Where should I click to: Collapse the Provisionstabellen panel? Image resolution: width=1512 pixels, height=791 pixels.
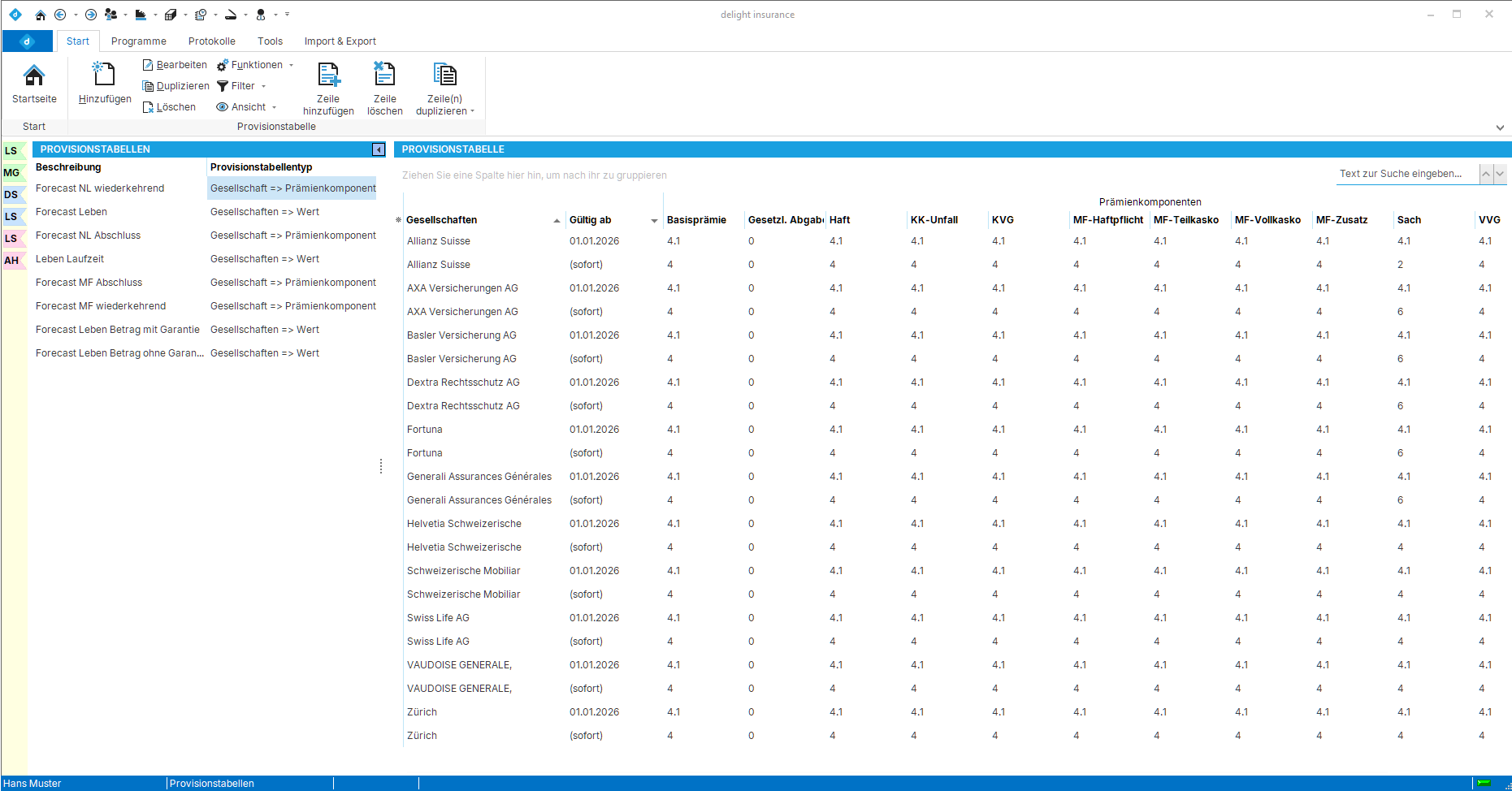[378, 149]
